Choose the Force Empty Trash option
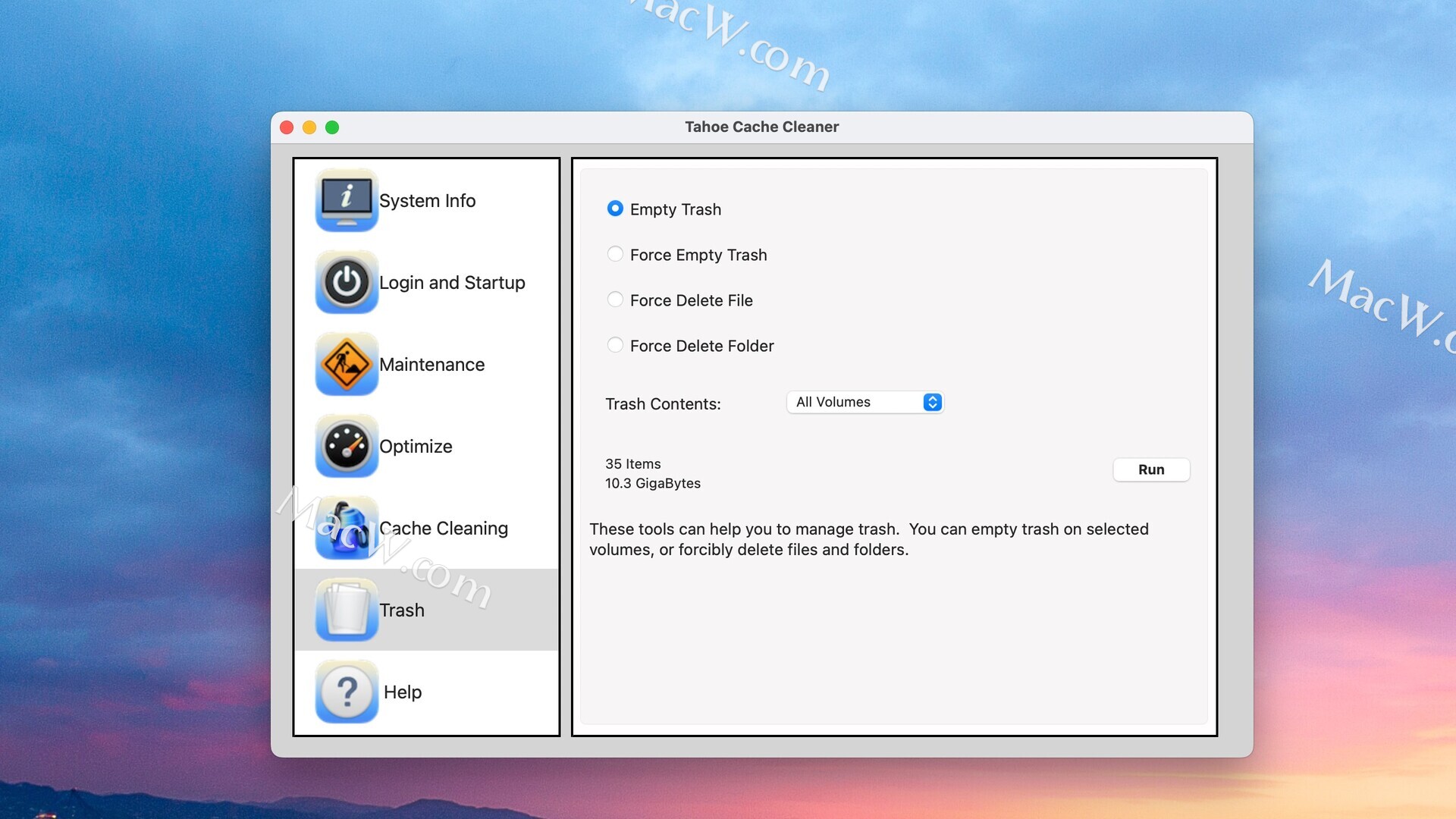This screenshot has width=1456, height=819. point(615,254)
